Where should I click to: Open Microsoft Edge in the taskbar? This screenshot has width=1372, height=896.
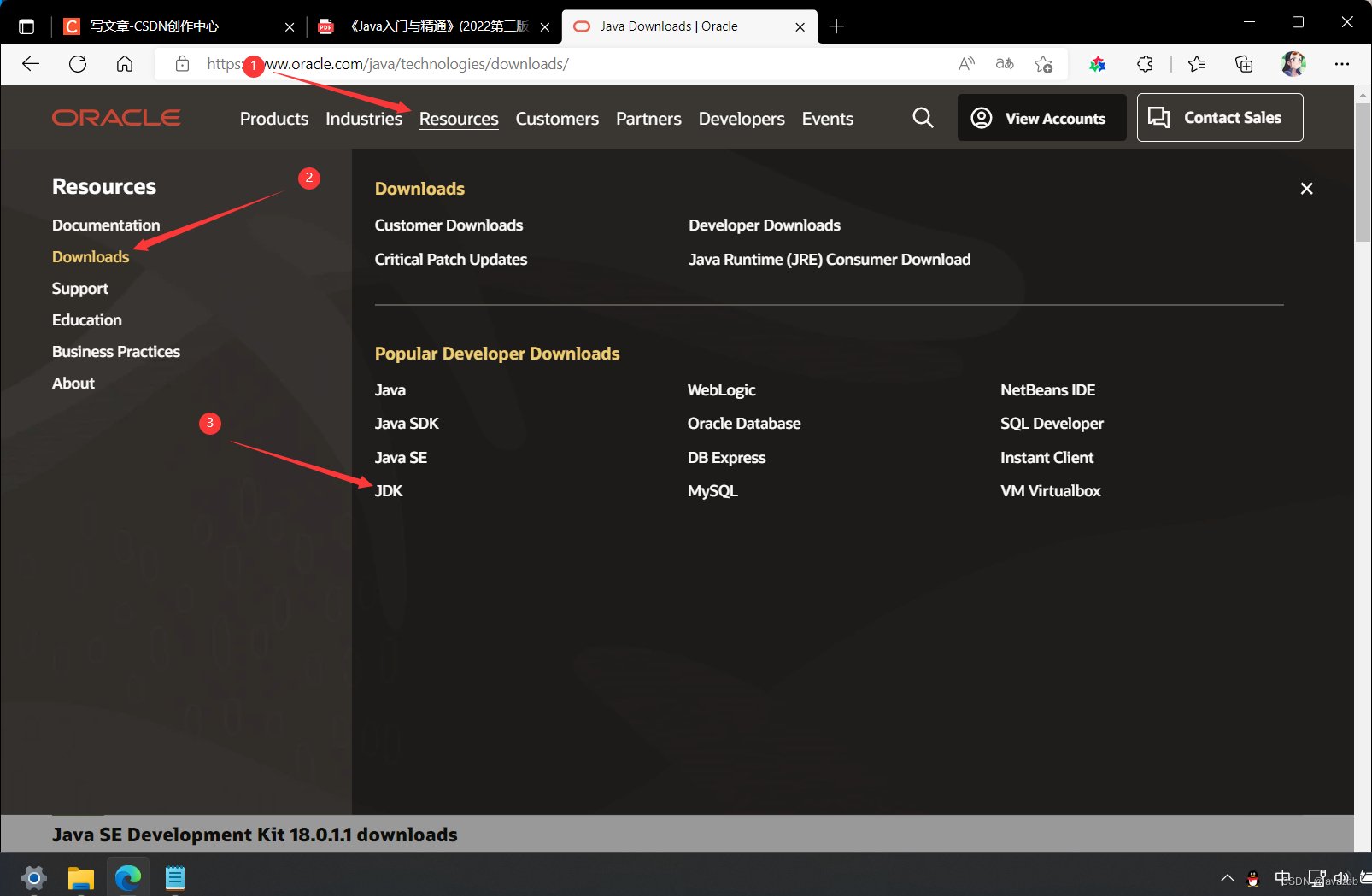tap(128, 878)
